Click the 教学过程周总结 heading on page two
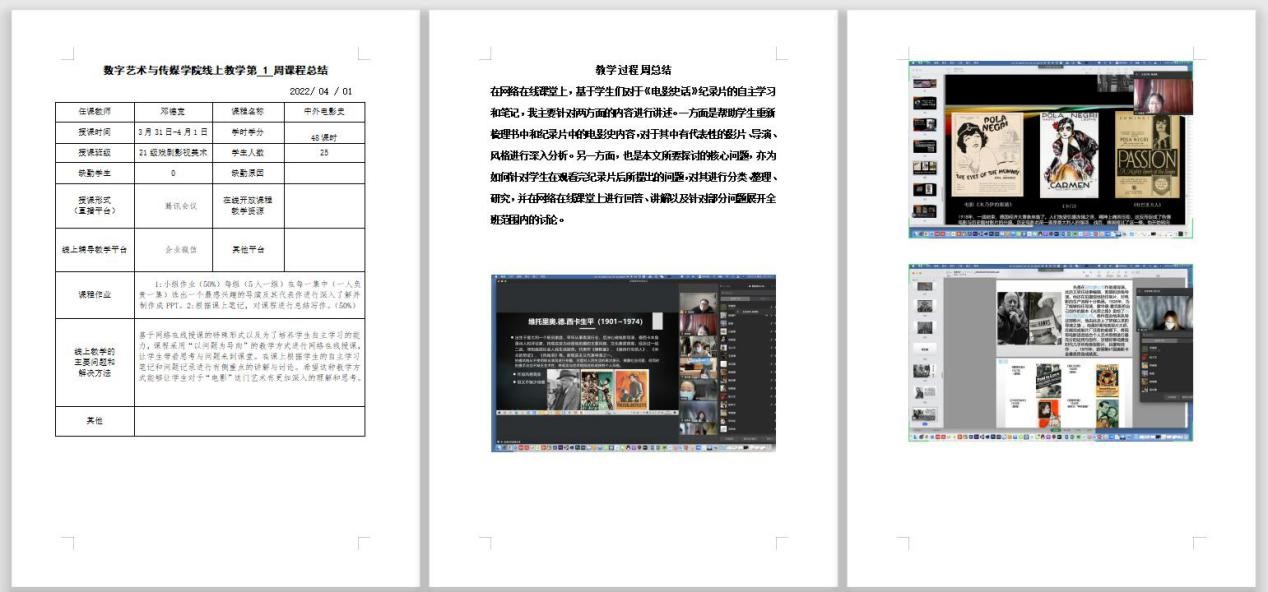This screenshot has width=1268, height=592. click(x=633, y=70)
